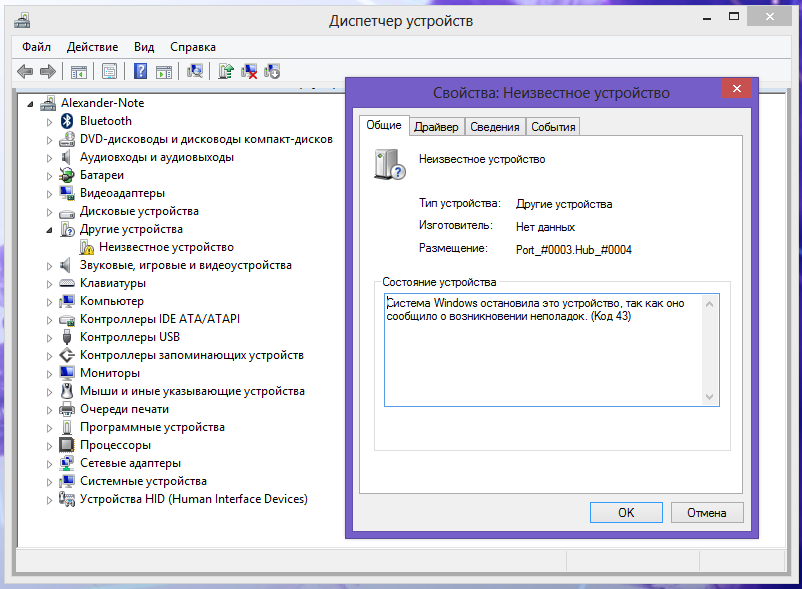Click the Back arrow in the toolbar
Screen dimensions: 802x589
25,71
